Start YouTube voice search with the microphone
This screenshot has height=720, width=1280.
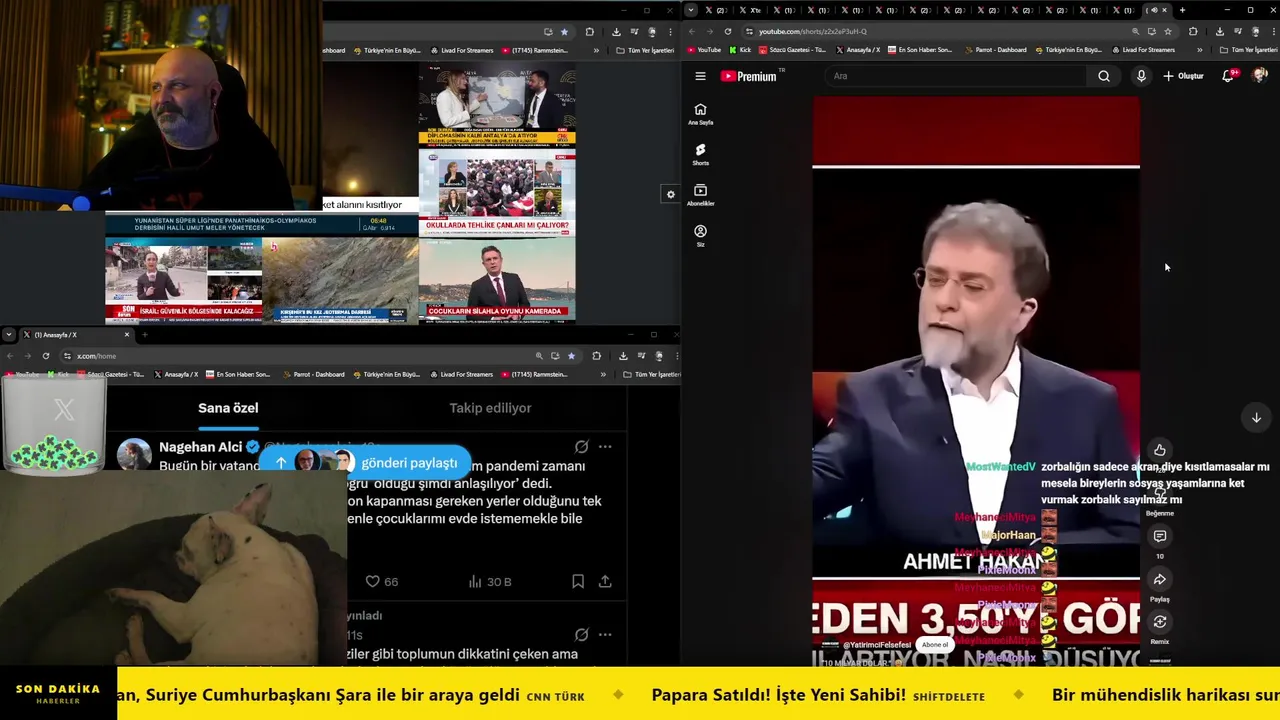(1141, 76)
